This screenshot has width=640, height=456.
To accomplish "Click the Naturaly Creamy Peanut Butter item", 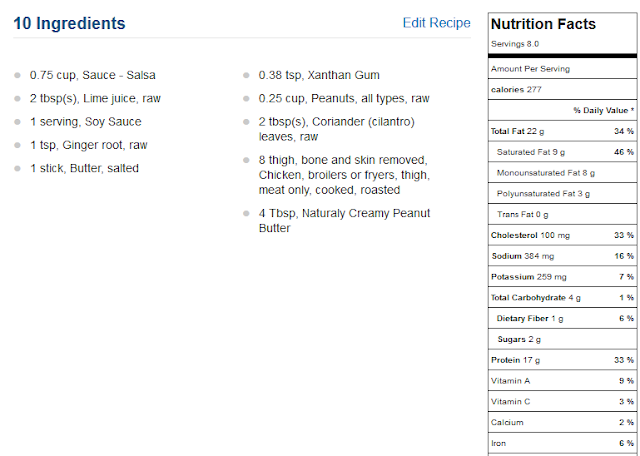I will point(344,220).
